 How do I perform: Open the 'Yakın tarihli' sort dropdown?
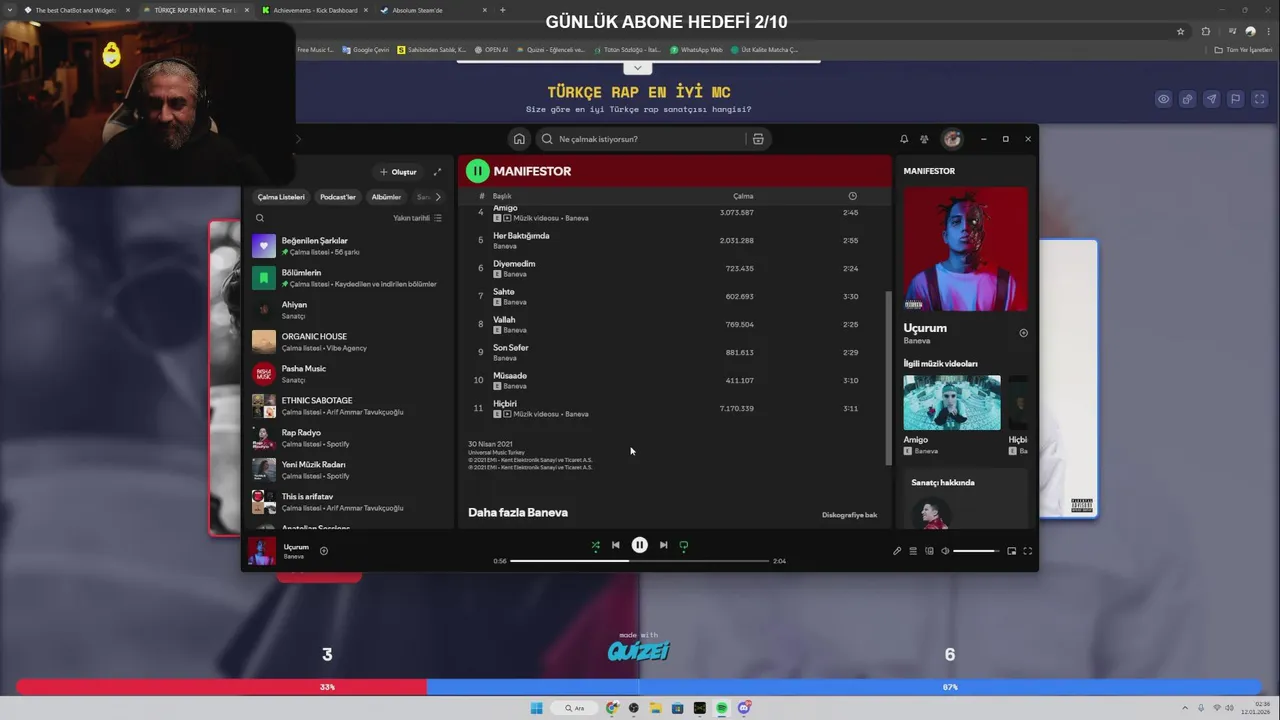[417, 218]
